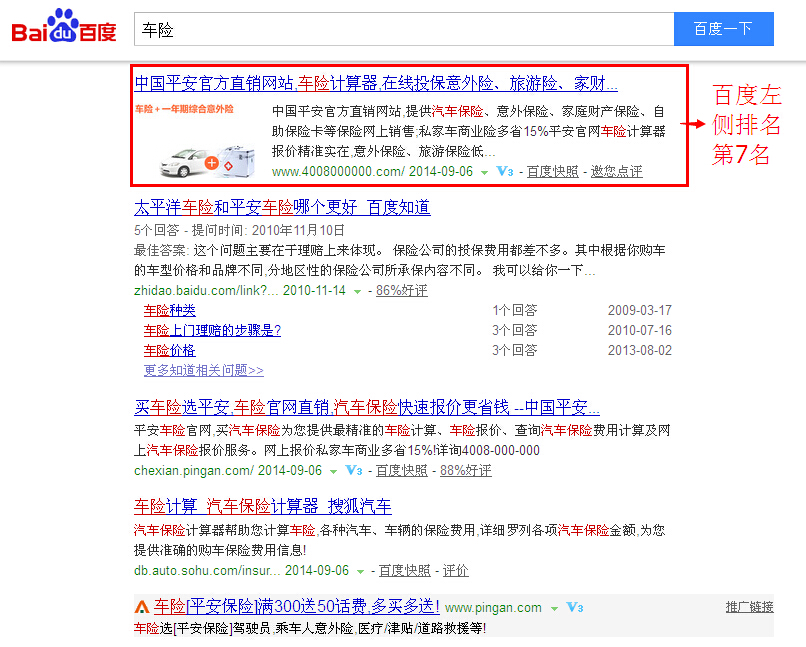Open the 车险上门理赔的步骤是? question
The width and height of the screenshot is (806, 647).
point(212,330)
